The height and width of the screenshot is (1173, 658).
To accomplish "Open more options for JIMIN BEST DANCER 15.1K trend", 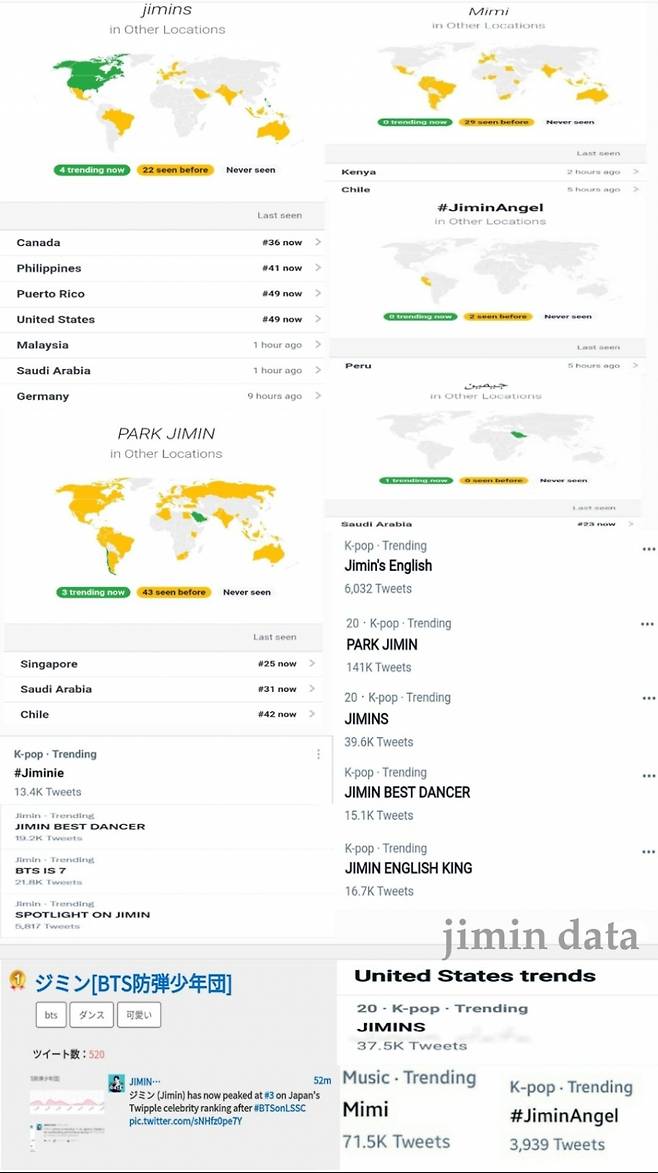I will [648, 776].
